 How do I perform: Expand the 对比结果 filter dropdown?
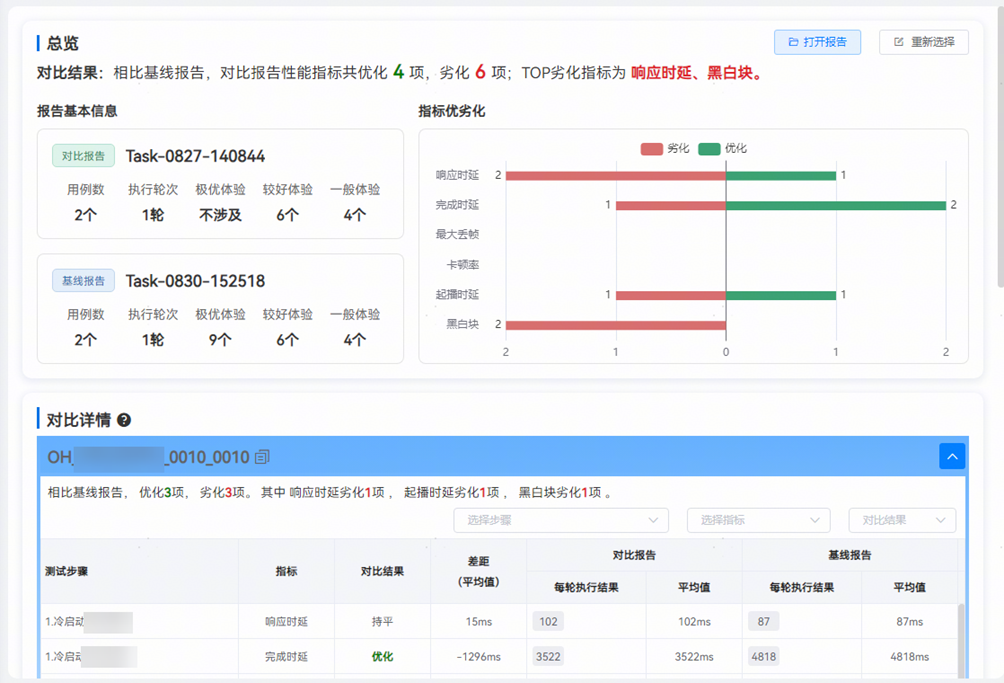902,520
